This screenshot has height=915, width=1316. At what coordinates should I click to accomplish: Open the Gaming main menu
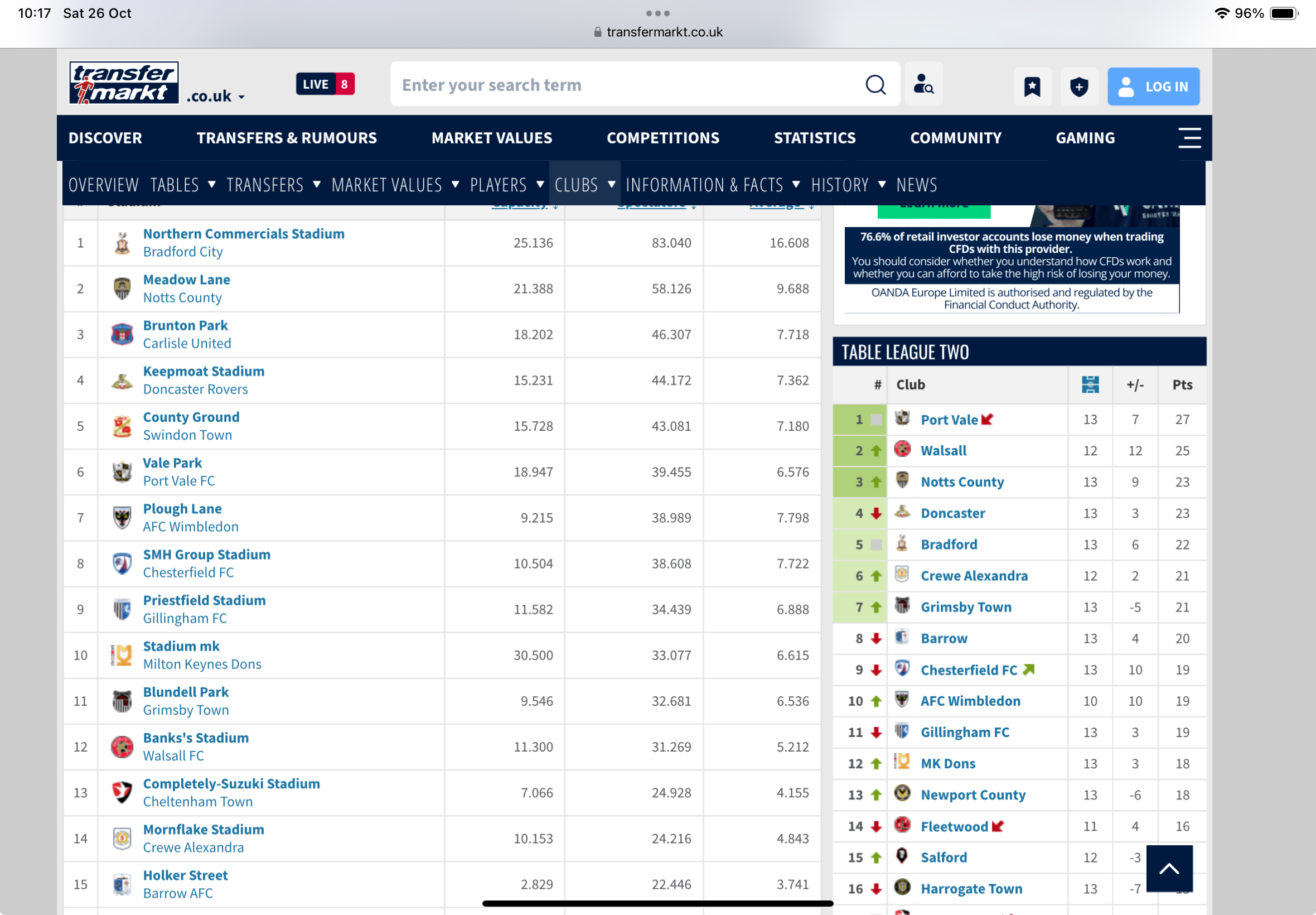click(x=1085, y=138)
